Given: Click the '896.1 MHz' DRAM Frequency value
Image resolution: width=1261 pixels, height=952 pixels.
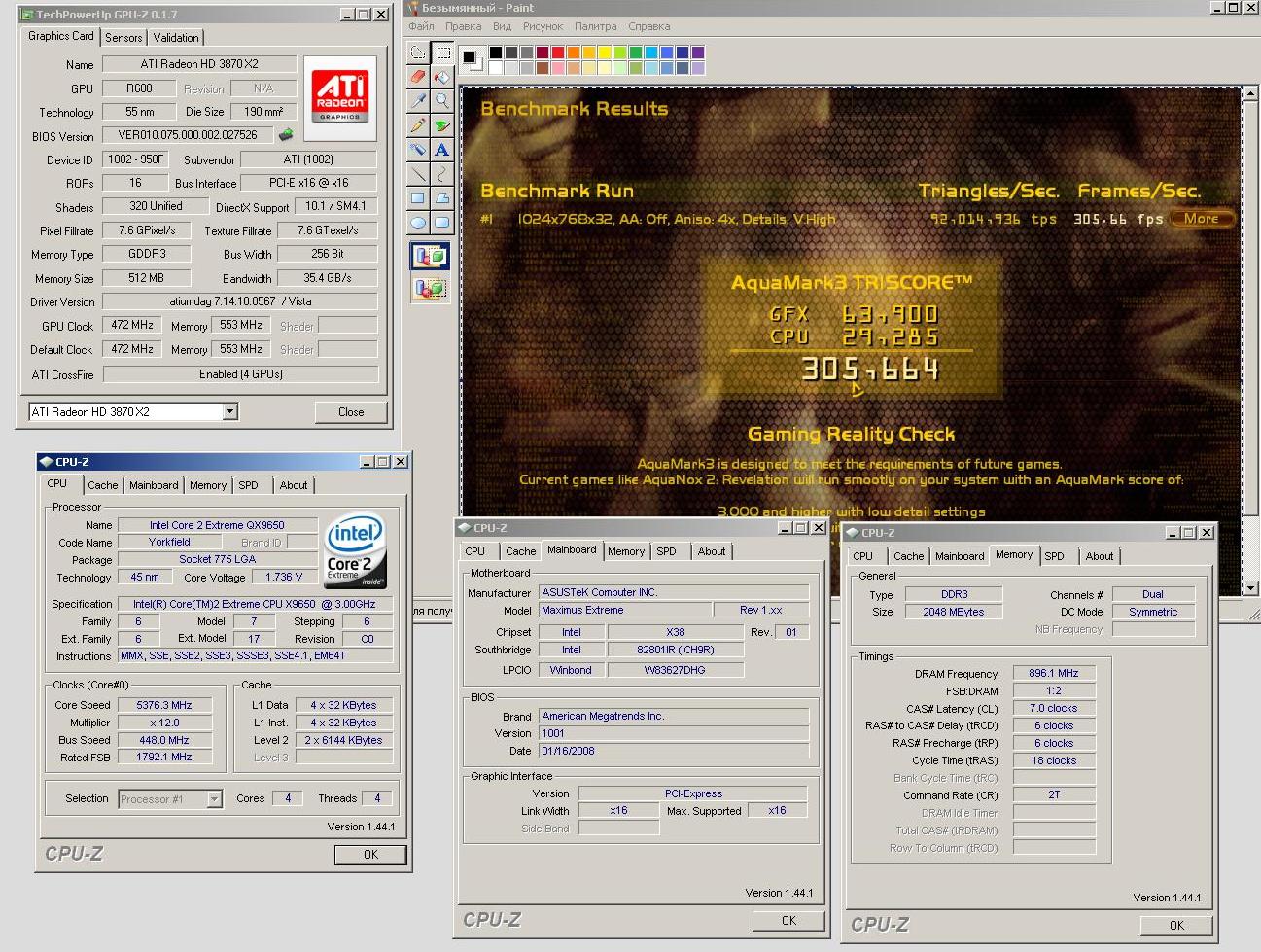Looking at the screenshot, I should coord(1054,673).
